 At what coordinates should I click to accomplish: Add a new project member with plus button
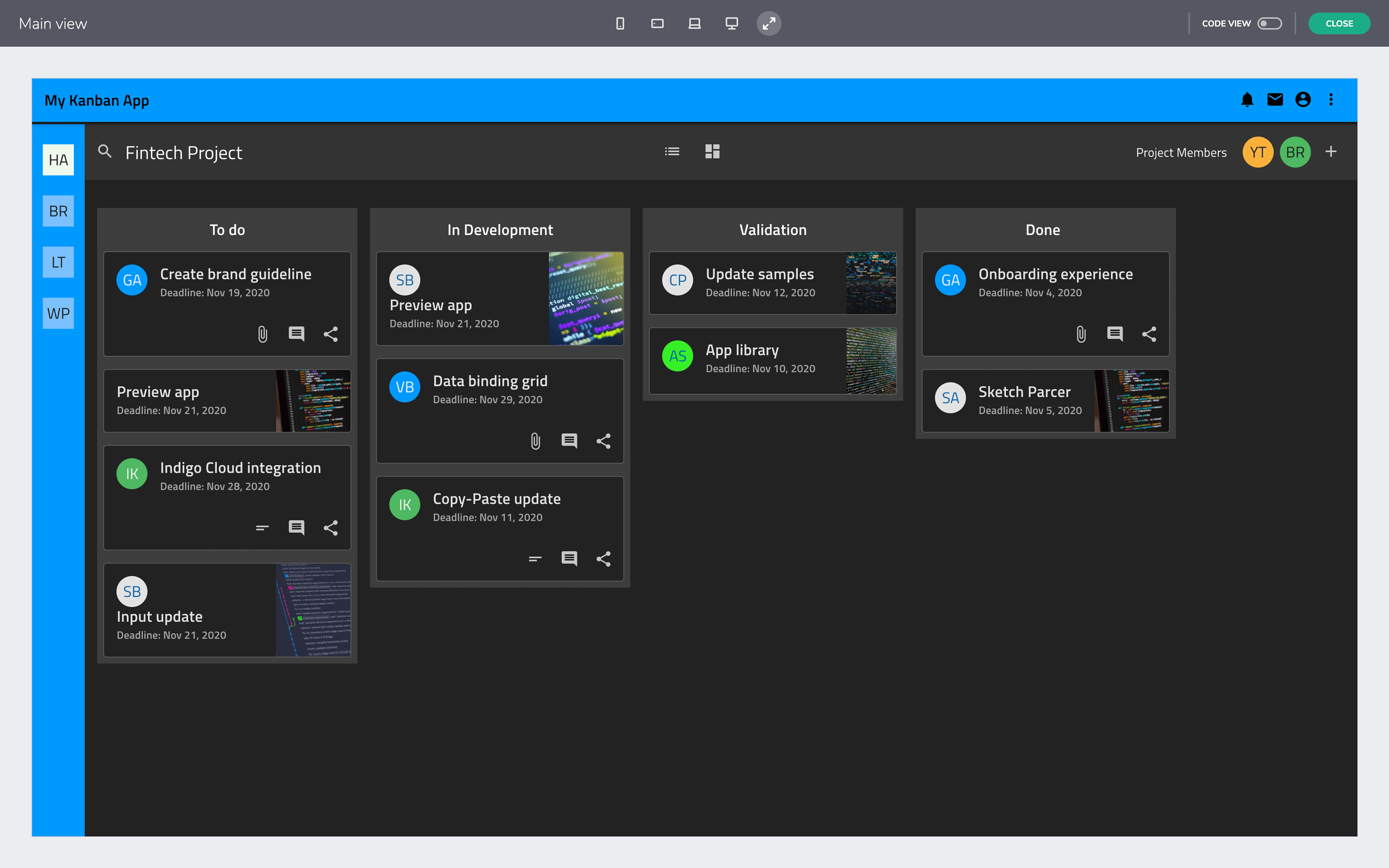pyautogui.click(x=1331, y=151)
